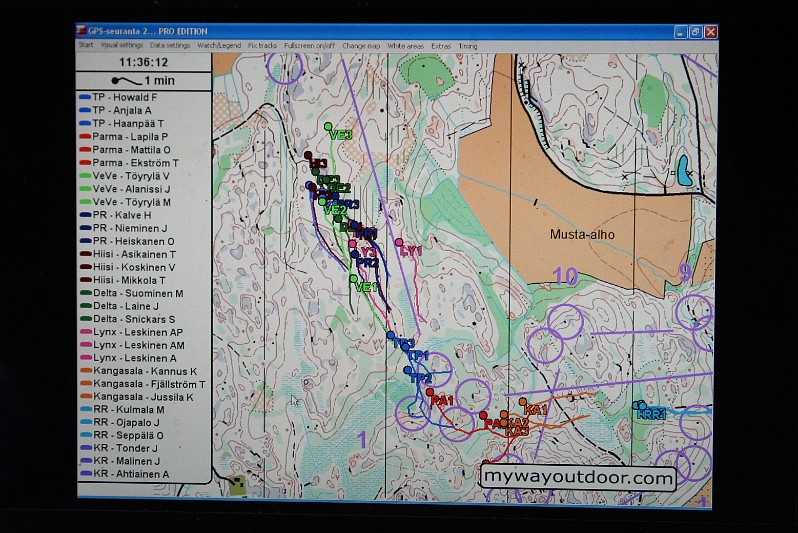Open the Change map menu
Viewport: 798px width, 533px height.
click(361, 46)
